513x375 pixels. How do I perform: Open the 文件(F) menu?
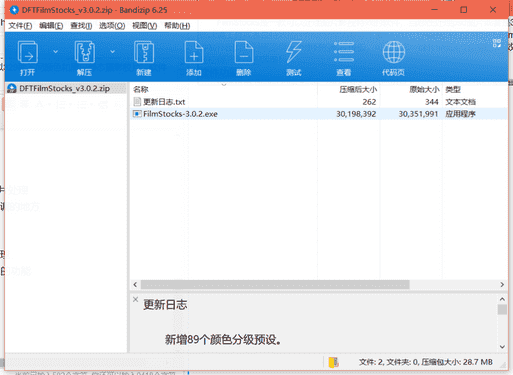pos(20,26)
